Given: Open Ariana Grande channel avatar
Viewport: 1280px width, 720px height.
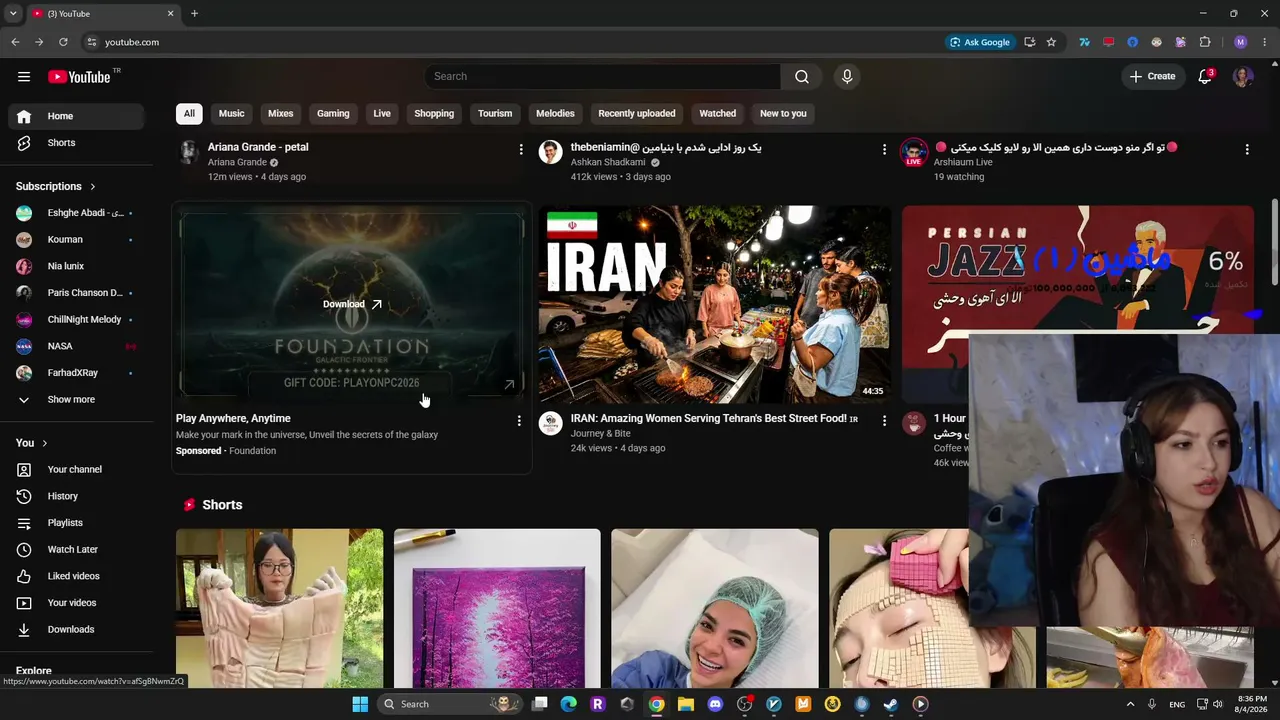Looking at the screenshot, I should pos(188,152).
